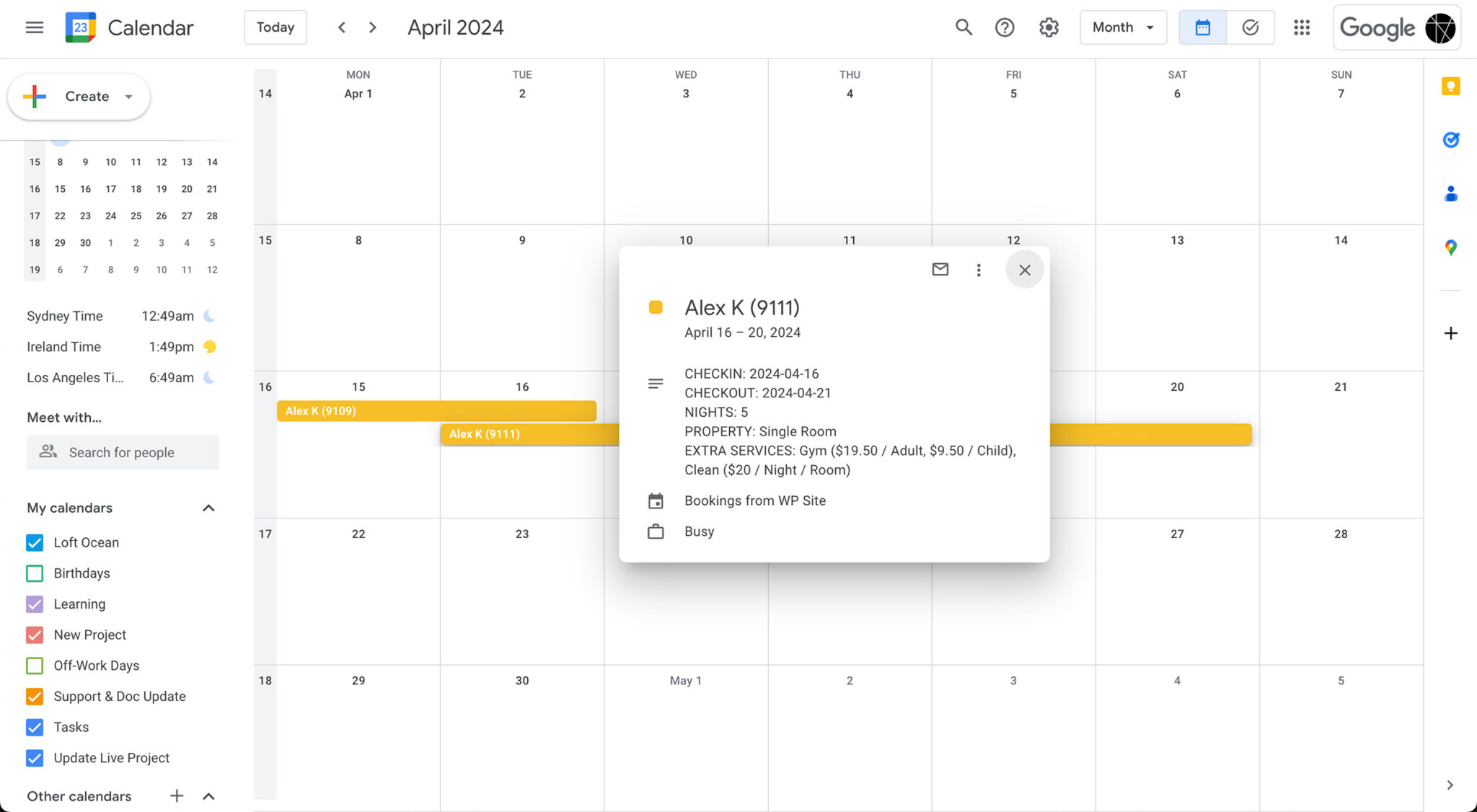The image size is (1477, 812).
Task: Toggle Tasks calendar checkbox
Action: pyautogui.click(x=35, y=727)
